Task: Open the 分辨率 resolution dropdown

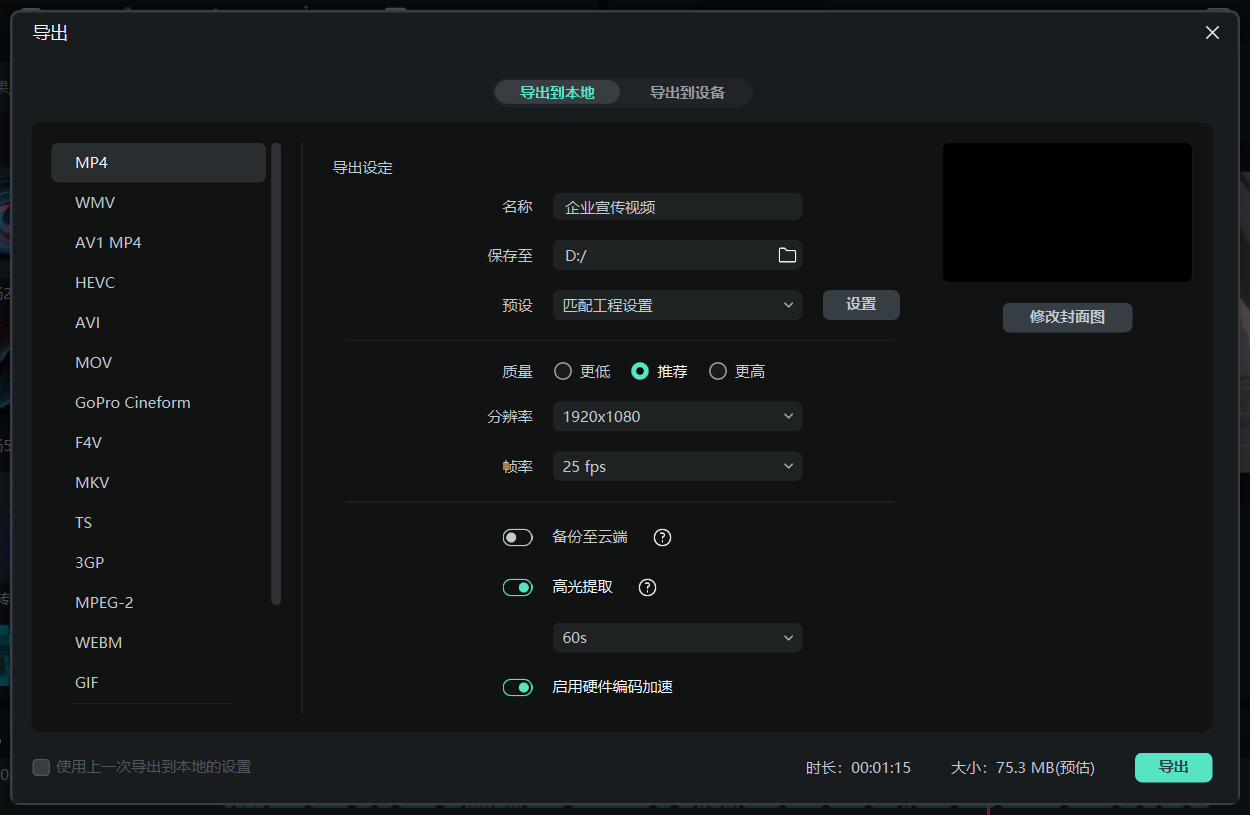Action: pyautogui.click(x=677, y=416)
